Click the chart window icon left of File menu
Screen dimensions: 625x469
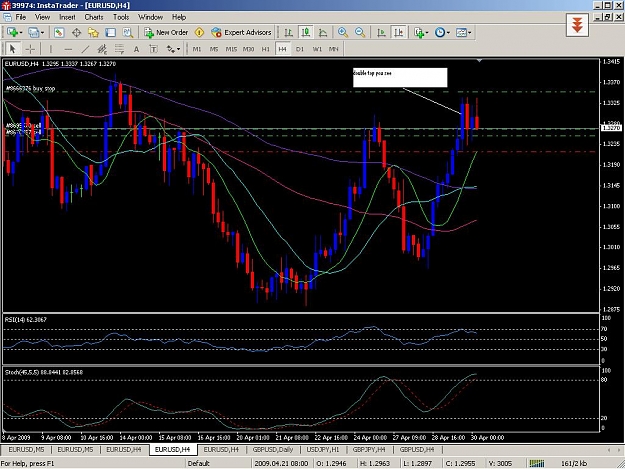pyautogui.click(x=7, y=17)
